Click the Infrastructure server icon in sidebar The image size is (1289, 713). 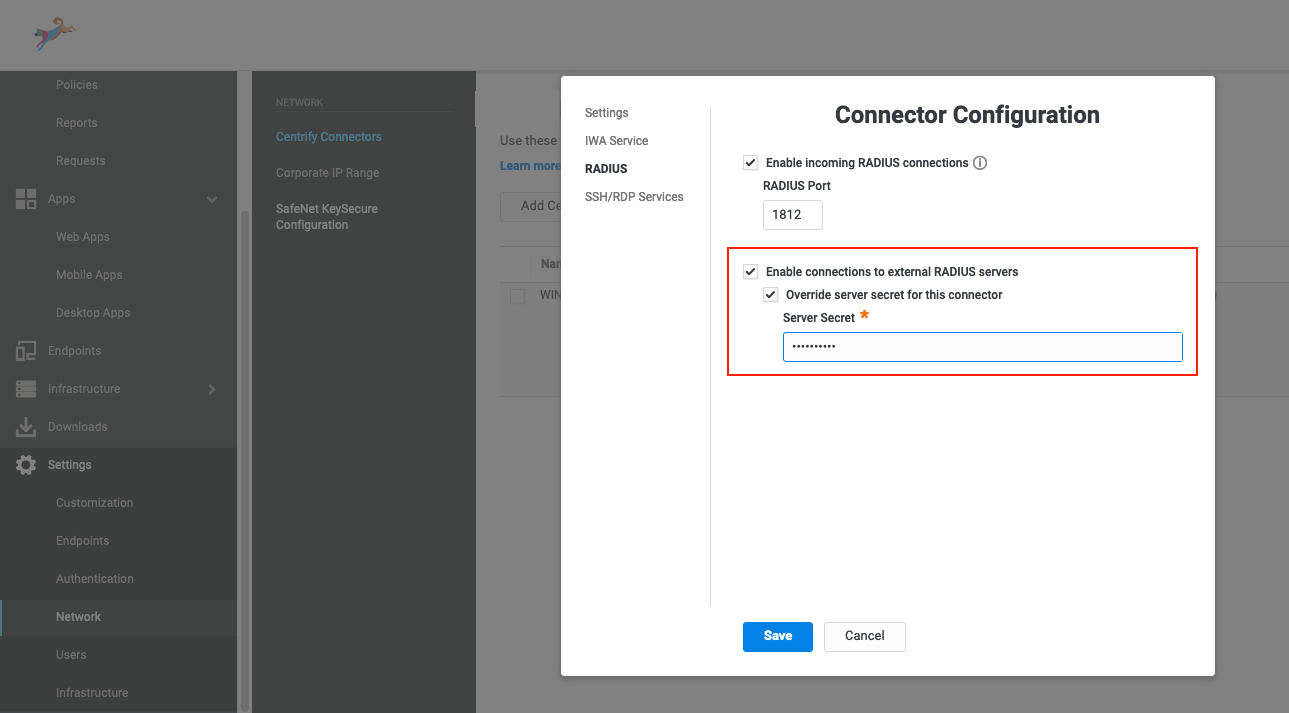(25, 388)
